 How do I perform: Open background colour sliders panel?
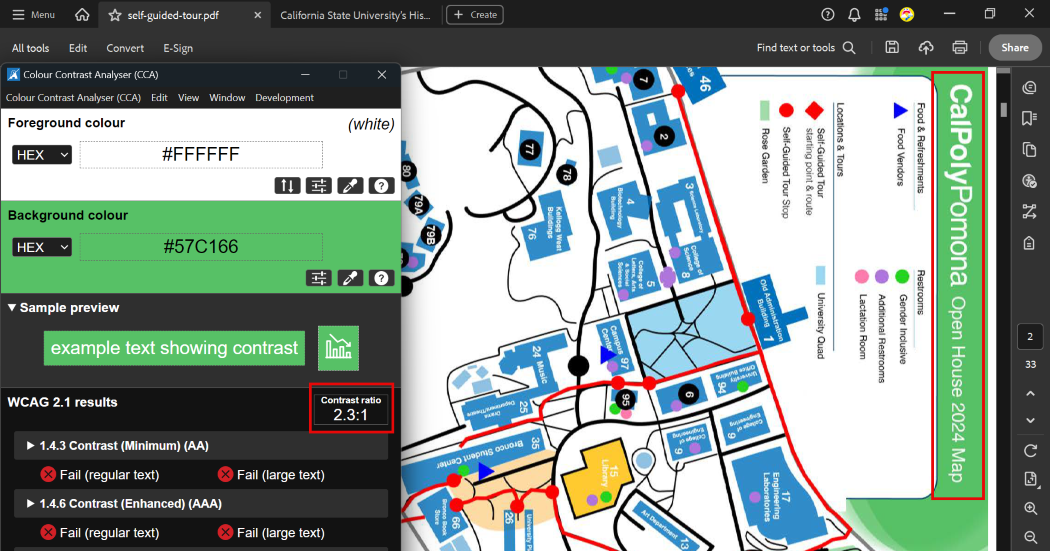319,278
